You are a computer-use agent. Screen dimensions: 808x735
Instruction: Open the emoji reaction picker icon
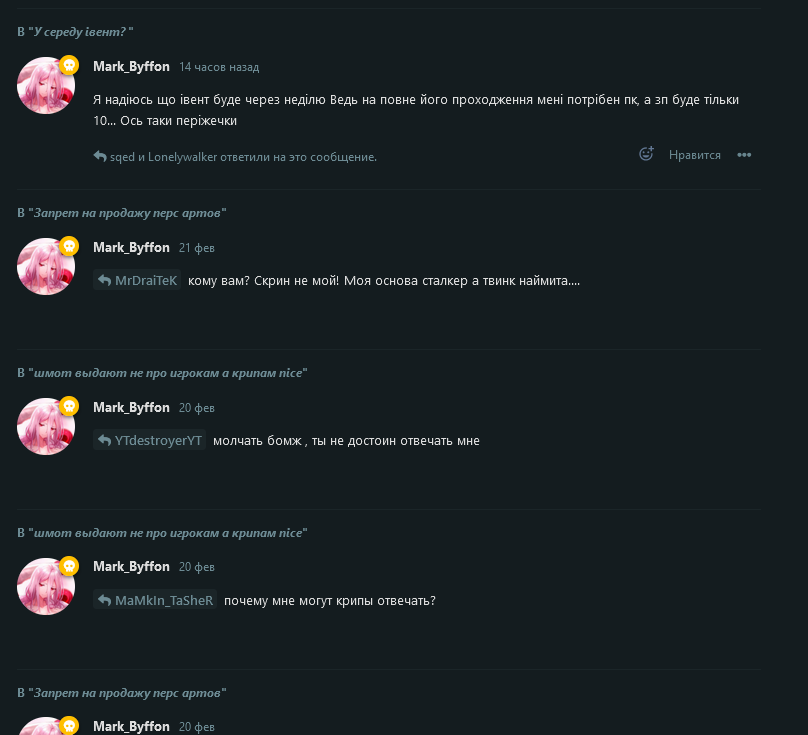point(646,154)
